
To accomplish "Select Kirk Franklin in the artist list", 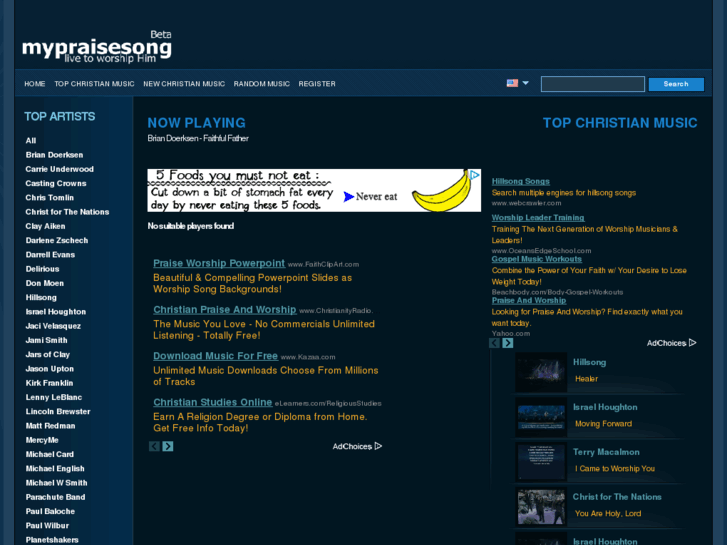I will point(50,383).
